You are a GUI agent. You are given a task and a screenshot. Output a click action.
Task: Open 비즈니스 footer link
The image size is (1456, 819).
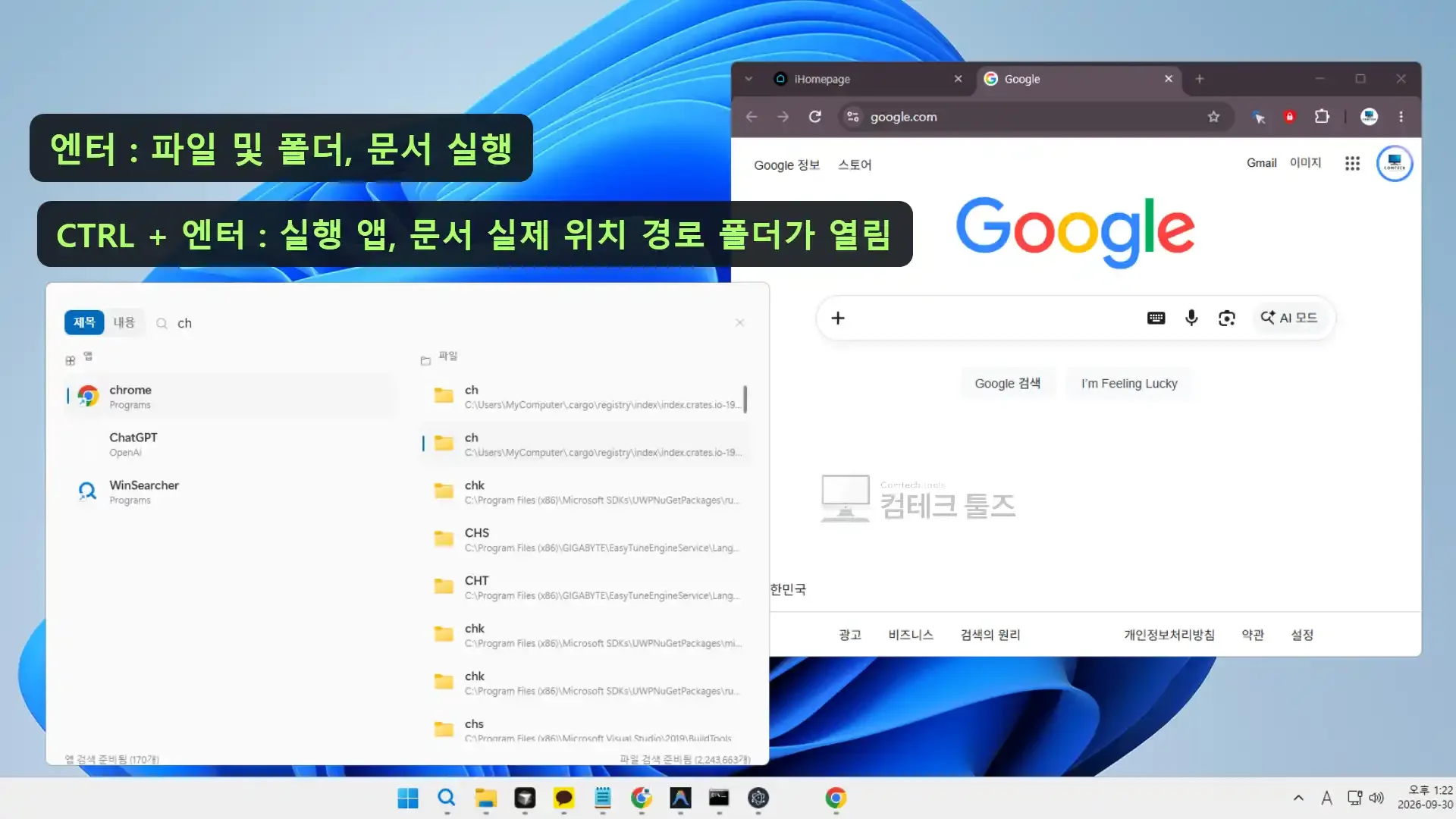[x=911, y=635]
